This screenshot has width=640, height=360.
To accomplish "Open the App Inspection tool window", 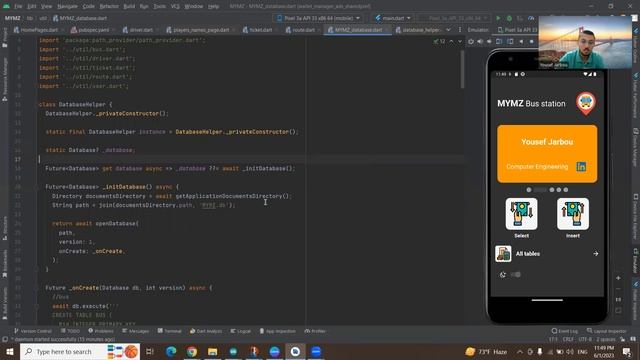I will click(x=277, y=331).
